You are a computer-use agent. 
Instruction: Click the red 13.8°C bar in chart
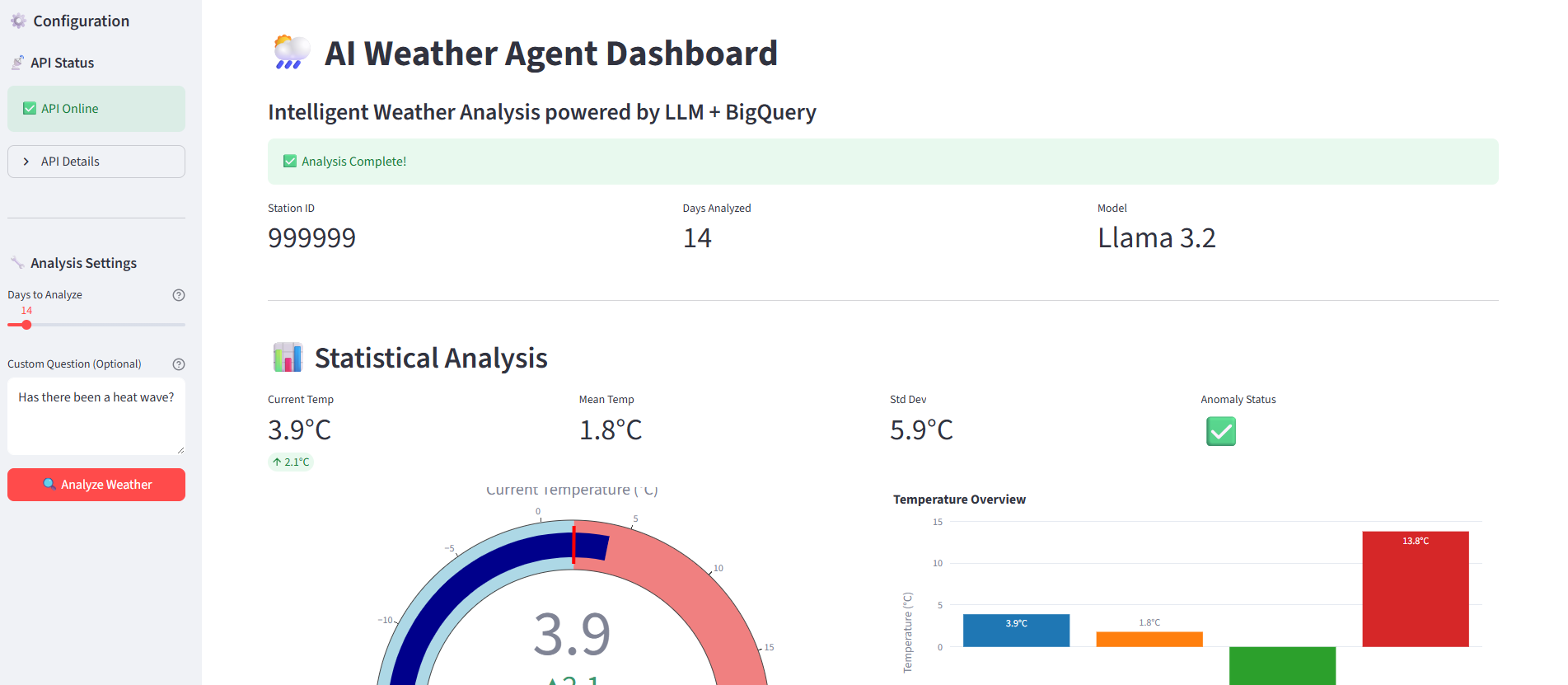pos(1415,589)
